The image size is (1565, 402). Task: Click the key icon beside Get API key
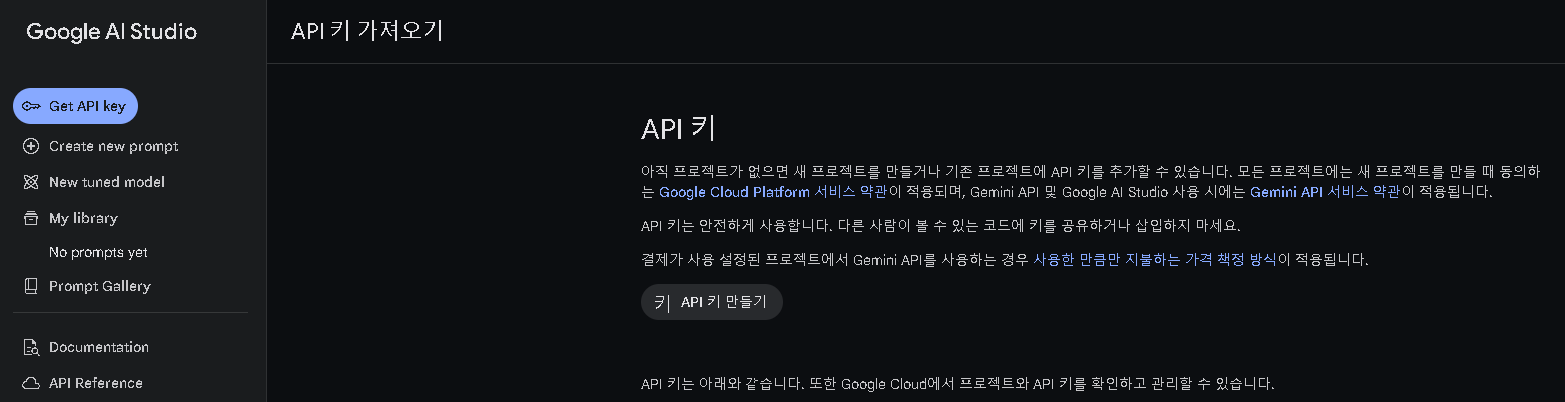[x=31, y=106]
